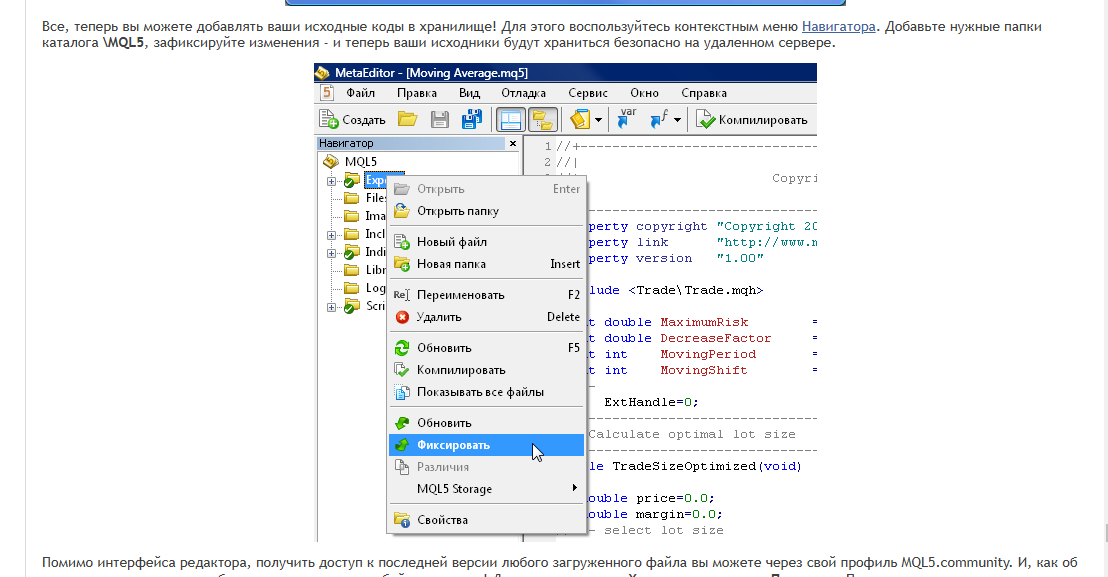Open the Сервис menu

pos(588,93)
